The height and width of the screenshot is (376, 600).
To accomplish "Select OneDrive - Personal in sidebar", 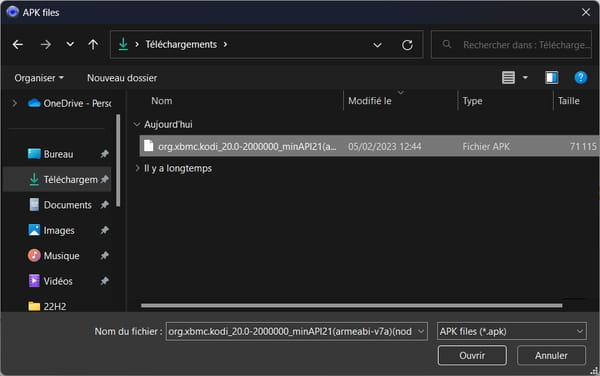I will pos(70,103).
